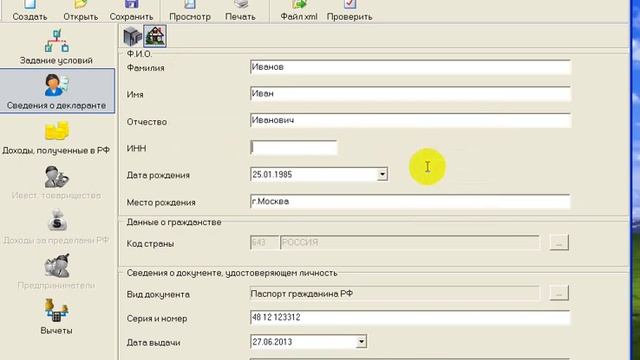Expand Дата рождения date dropdown
Image resolution: width=640 pixels, height=360 pixels.
[x=382, y=175]
